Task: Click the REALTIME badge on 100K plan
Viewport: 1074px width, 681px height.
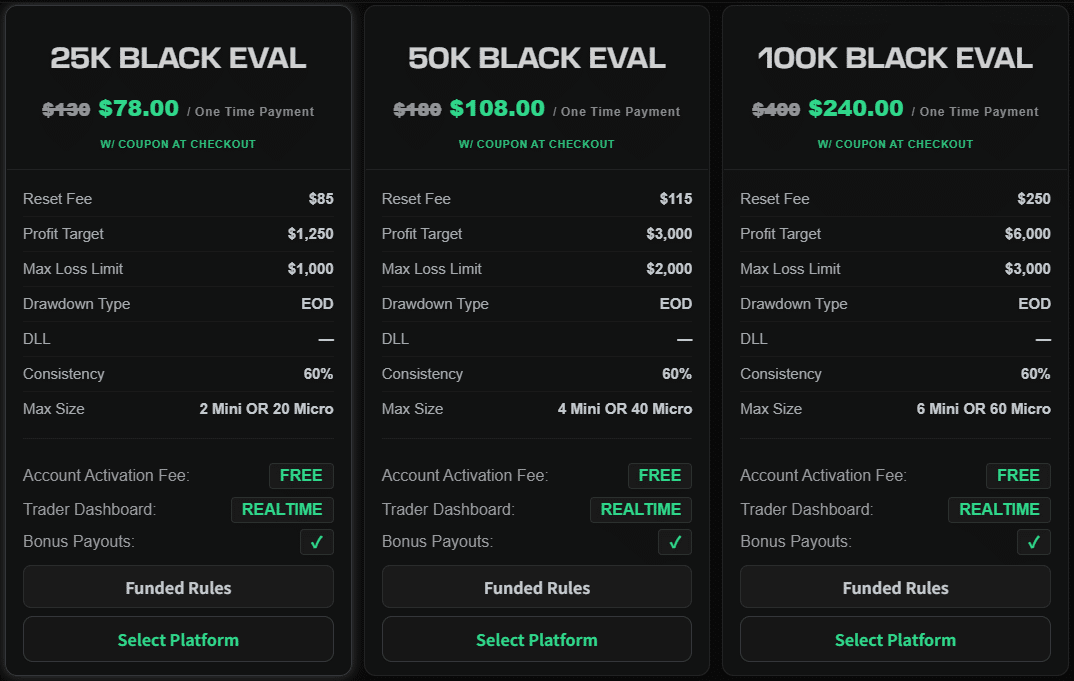Action: (999, 509)
